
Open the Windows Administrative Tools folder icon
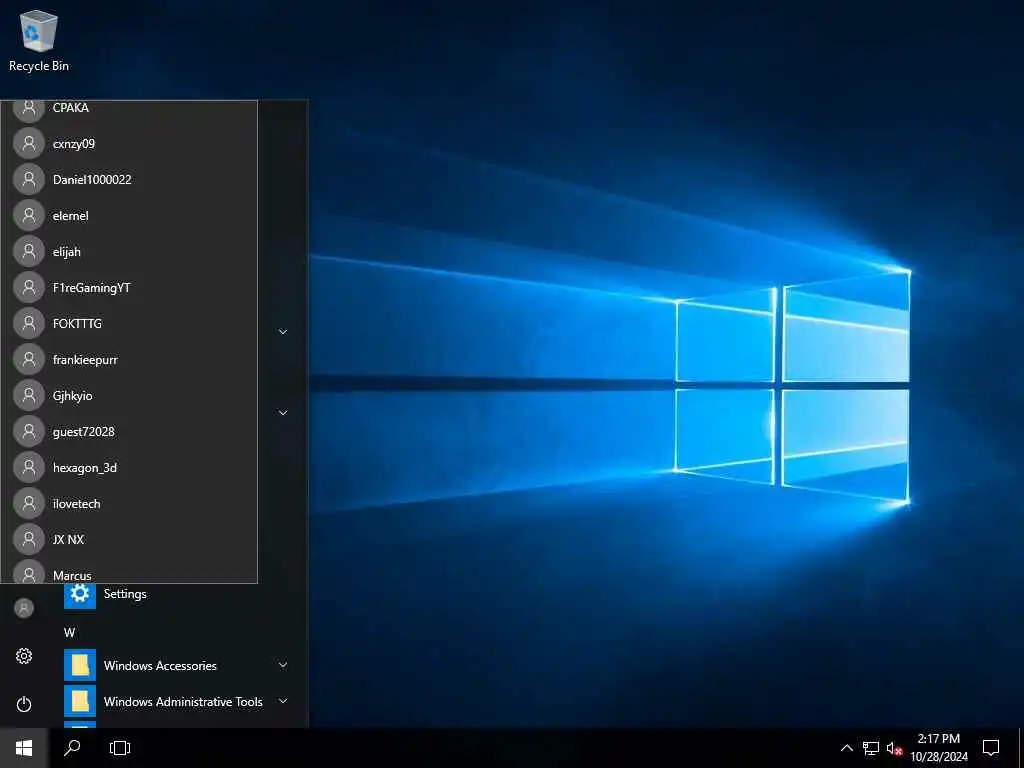[x=80, y=701]
